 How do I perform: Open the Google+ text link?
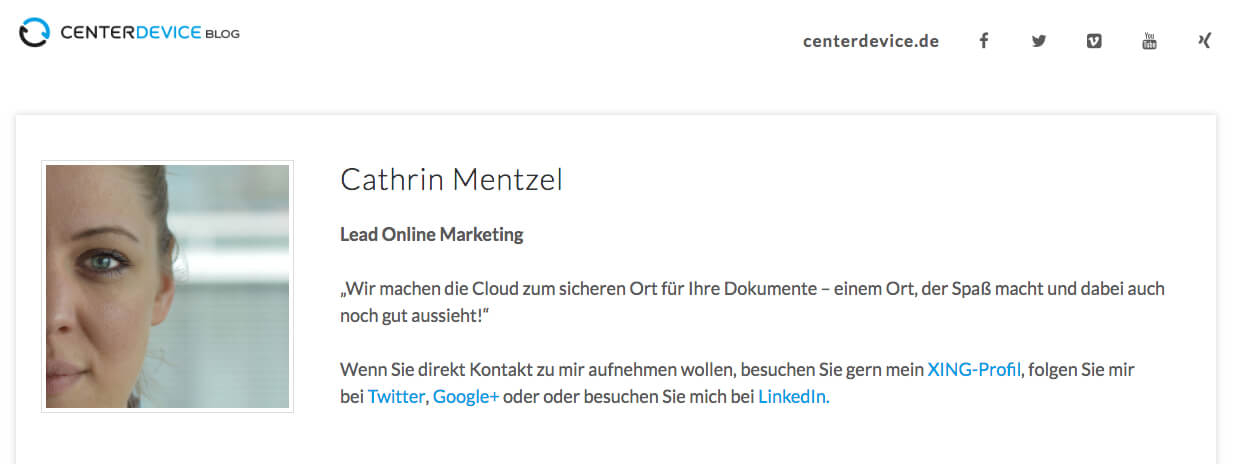[466, 396]
